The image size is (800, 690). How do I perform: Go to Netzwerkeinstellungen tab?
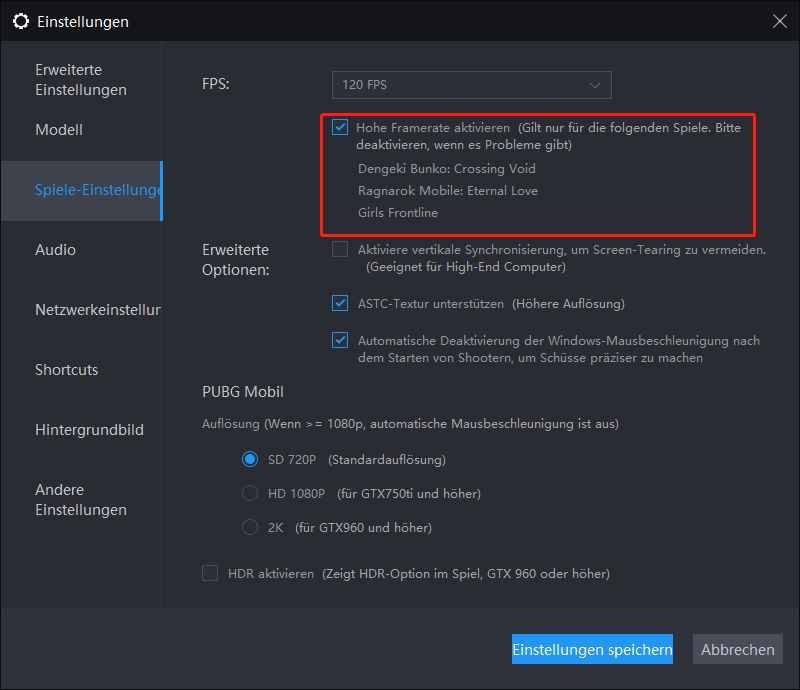point(81,310)
